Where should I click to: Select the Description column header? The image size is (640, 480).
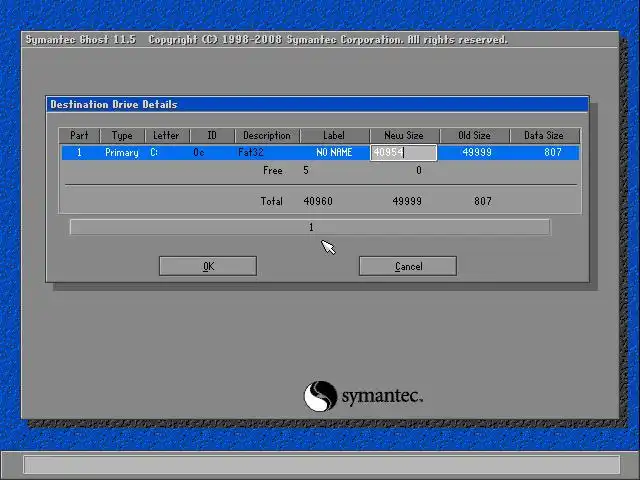click(267, 136)
